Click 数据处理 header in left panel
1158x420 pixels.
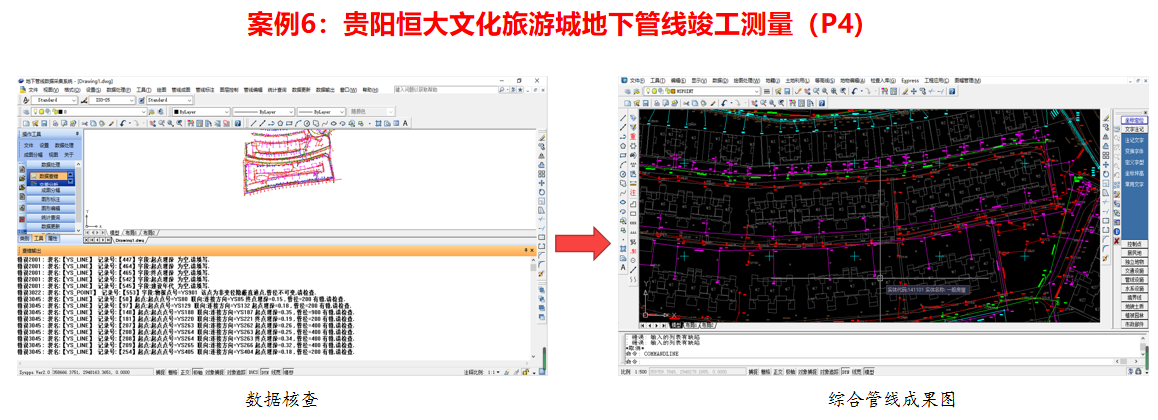[51, 165]
